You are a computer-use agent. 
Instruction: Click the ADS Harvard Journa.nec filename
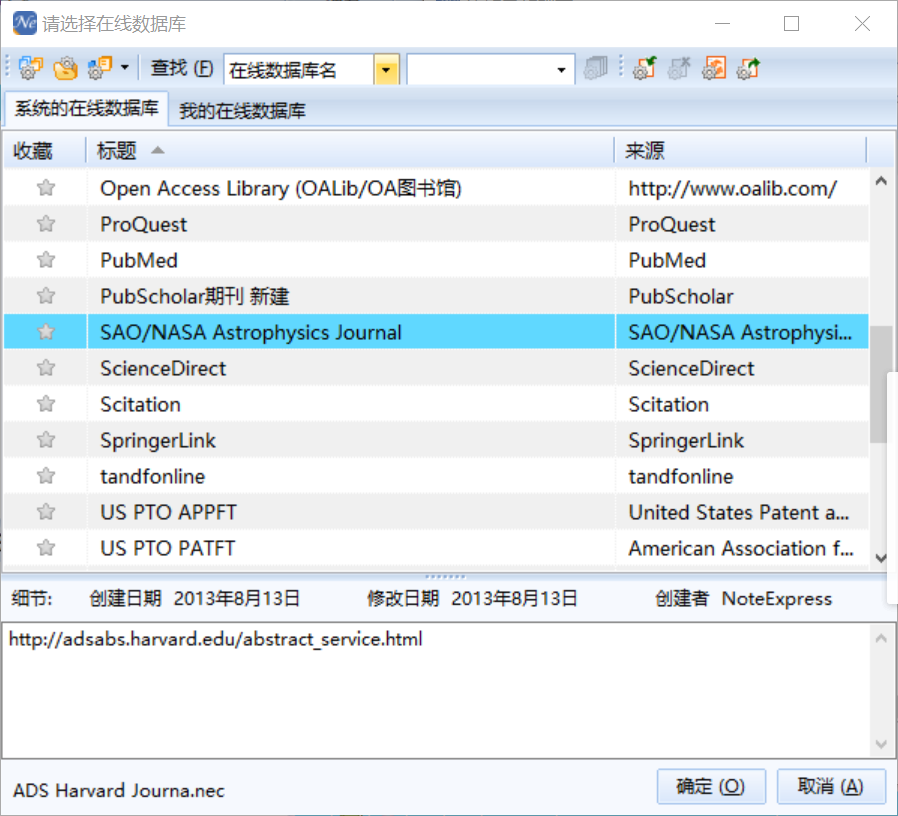click(119, 790)
